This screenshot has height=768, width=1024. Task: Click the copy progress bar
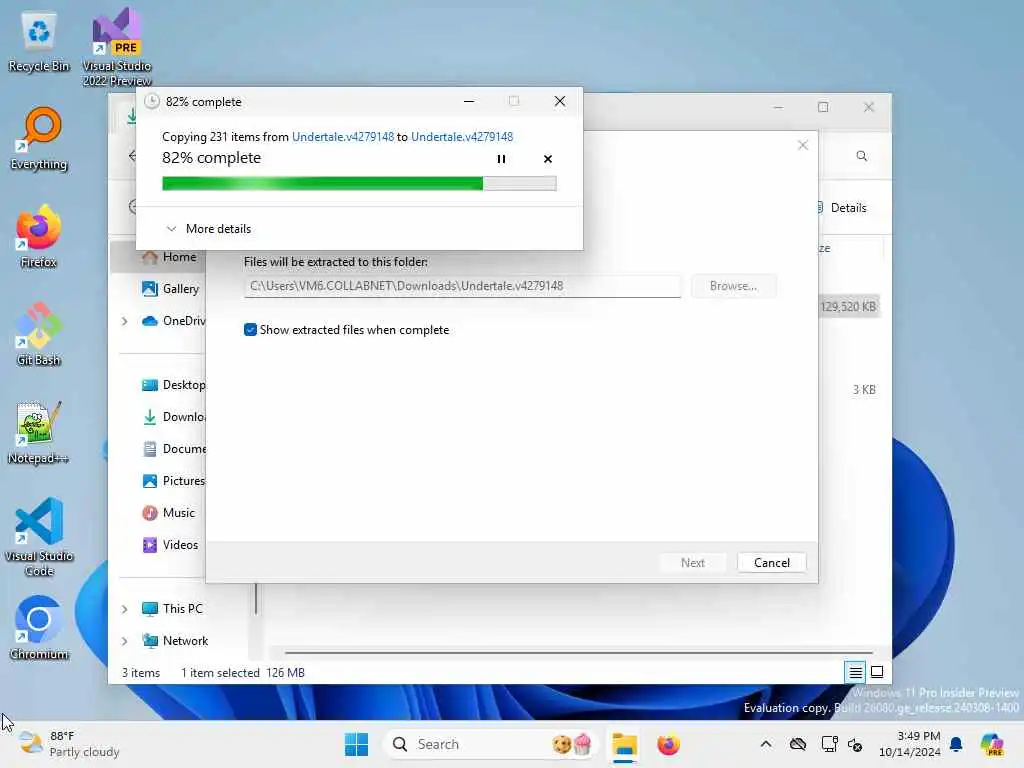tap(359, 184)
